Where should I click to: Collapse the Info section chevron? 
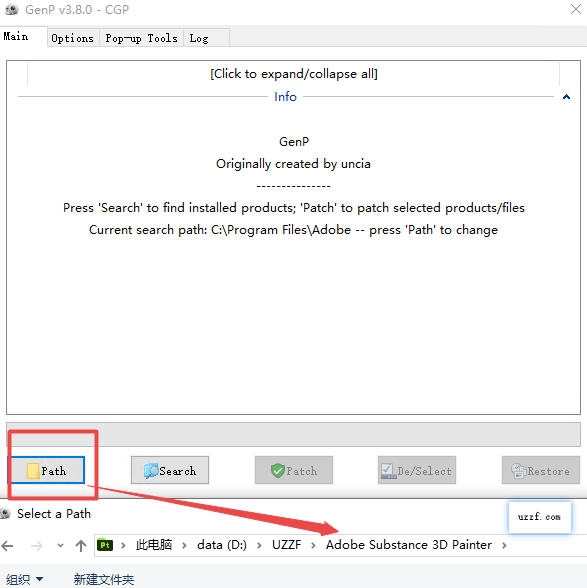point(566,97)
